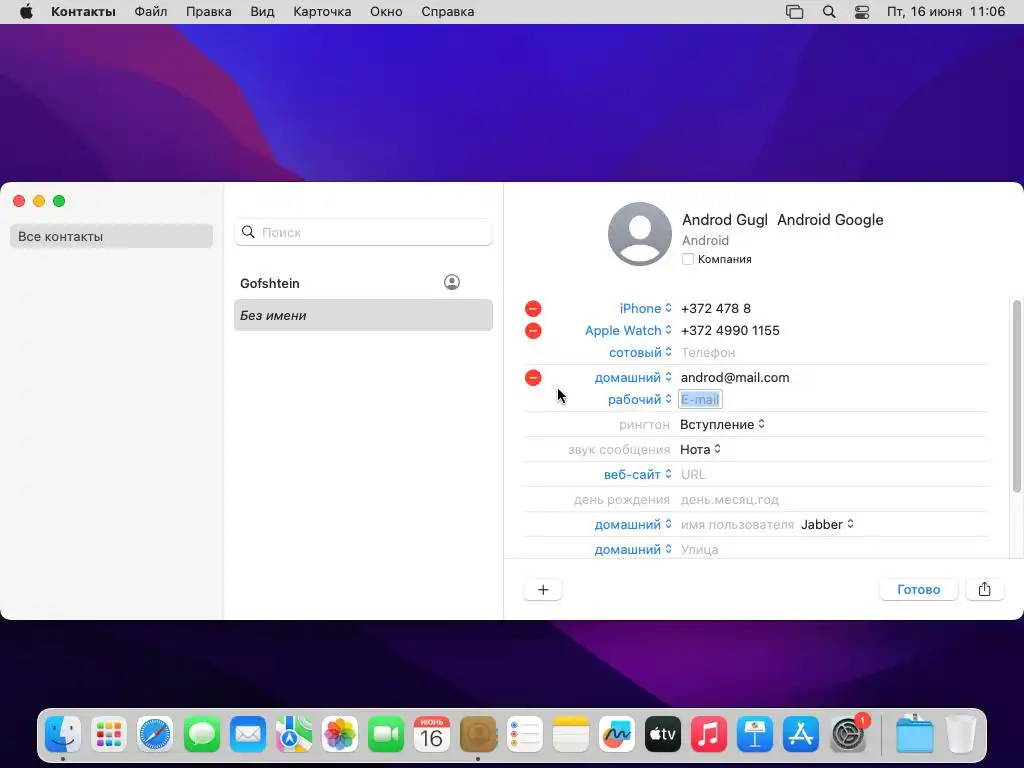The height and width of the screenshot is (768, 1024).
Task: Open Maps from the Dock
Action: pyautogui.click(x=293, y=734)
